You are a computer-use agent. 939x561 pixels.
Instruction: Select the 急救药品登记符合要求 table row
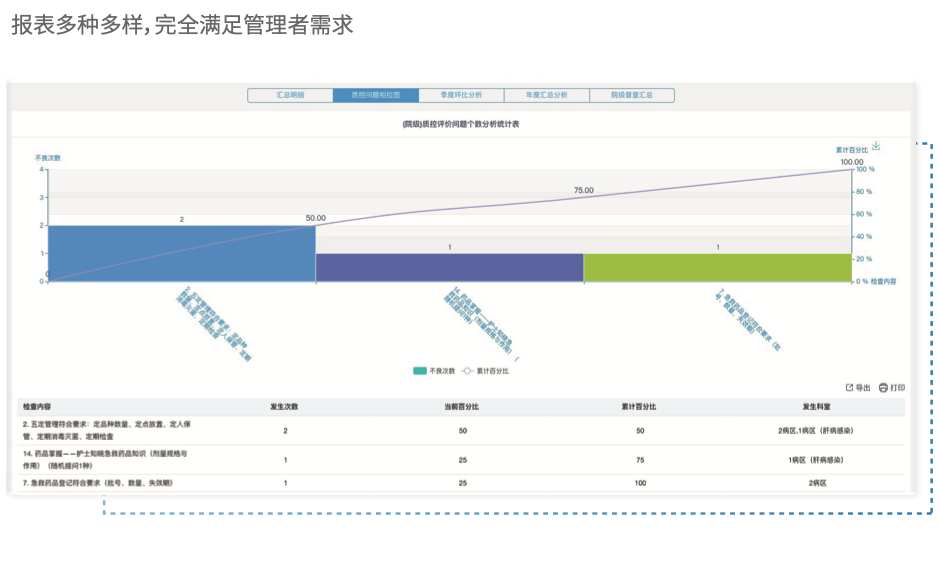click(x=460, y=483)
